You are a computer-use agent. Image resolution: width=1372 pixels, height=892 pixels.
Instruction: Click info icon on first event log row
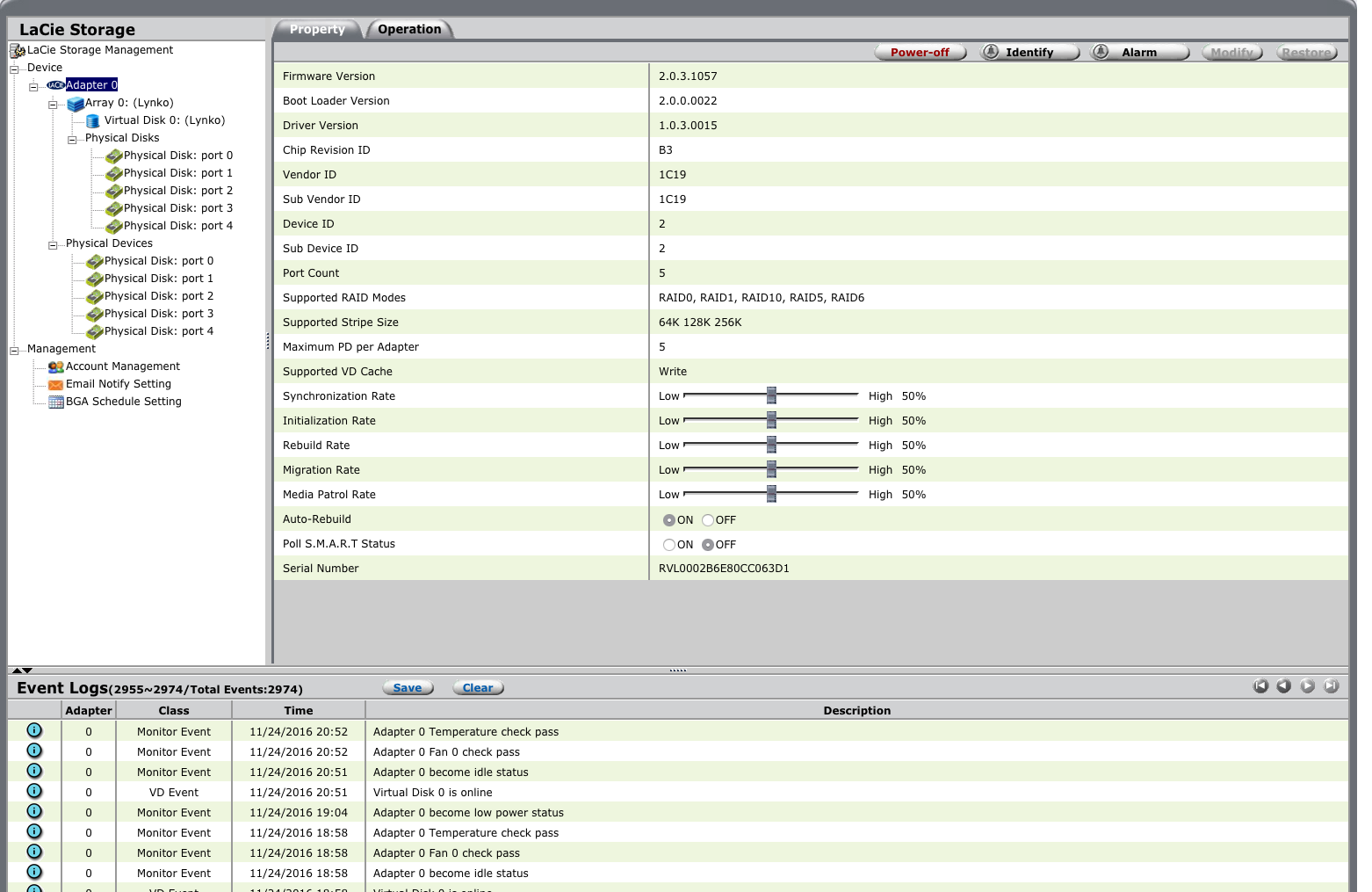coord(34,730)
